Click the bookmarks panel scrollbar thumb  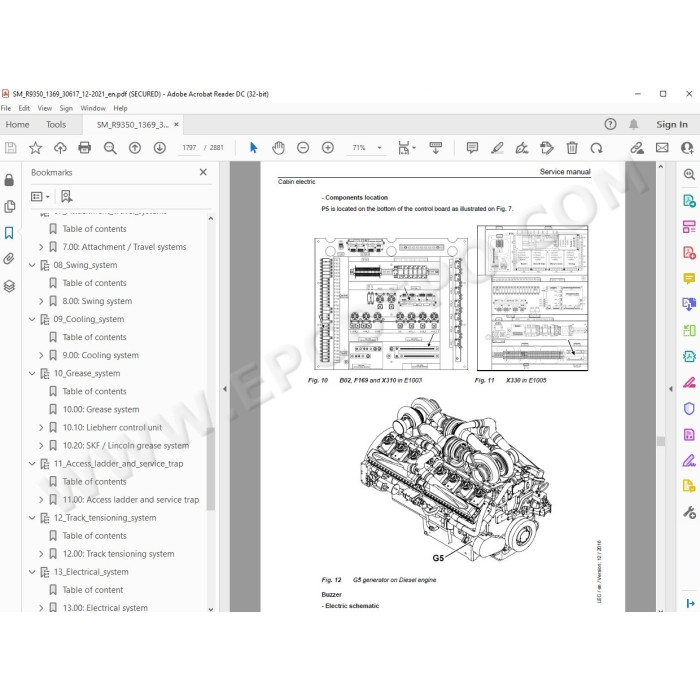[x=211, y=469]
